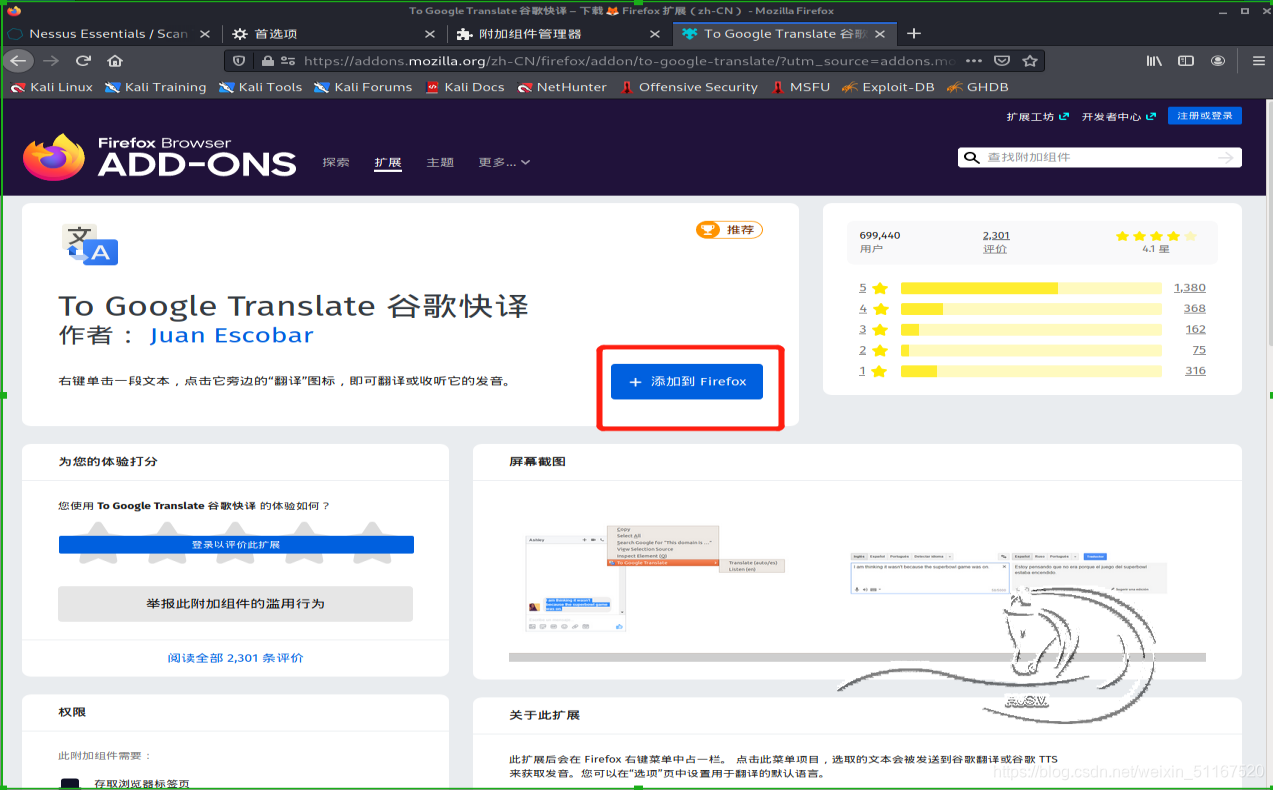Close the To Google Translate tab
Screen dimensions: 1274x790
click(881, 33)
